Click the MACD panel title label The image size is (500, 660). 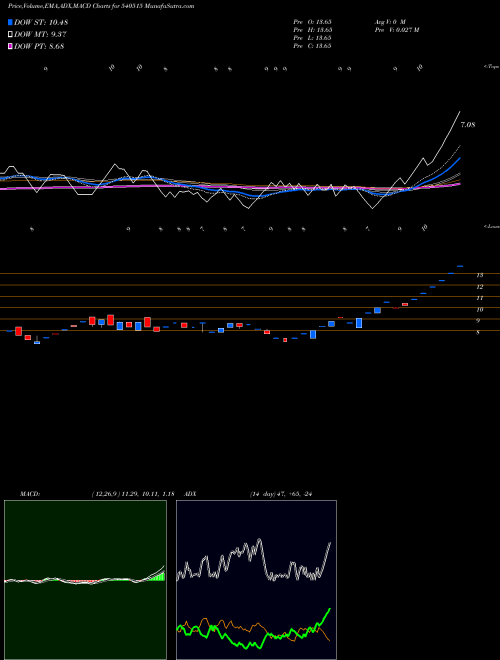29,494
